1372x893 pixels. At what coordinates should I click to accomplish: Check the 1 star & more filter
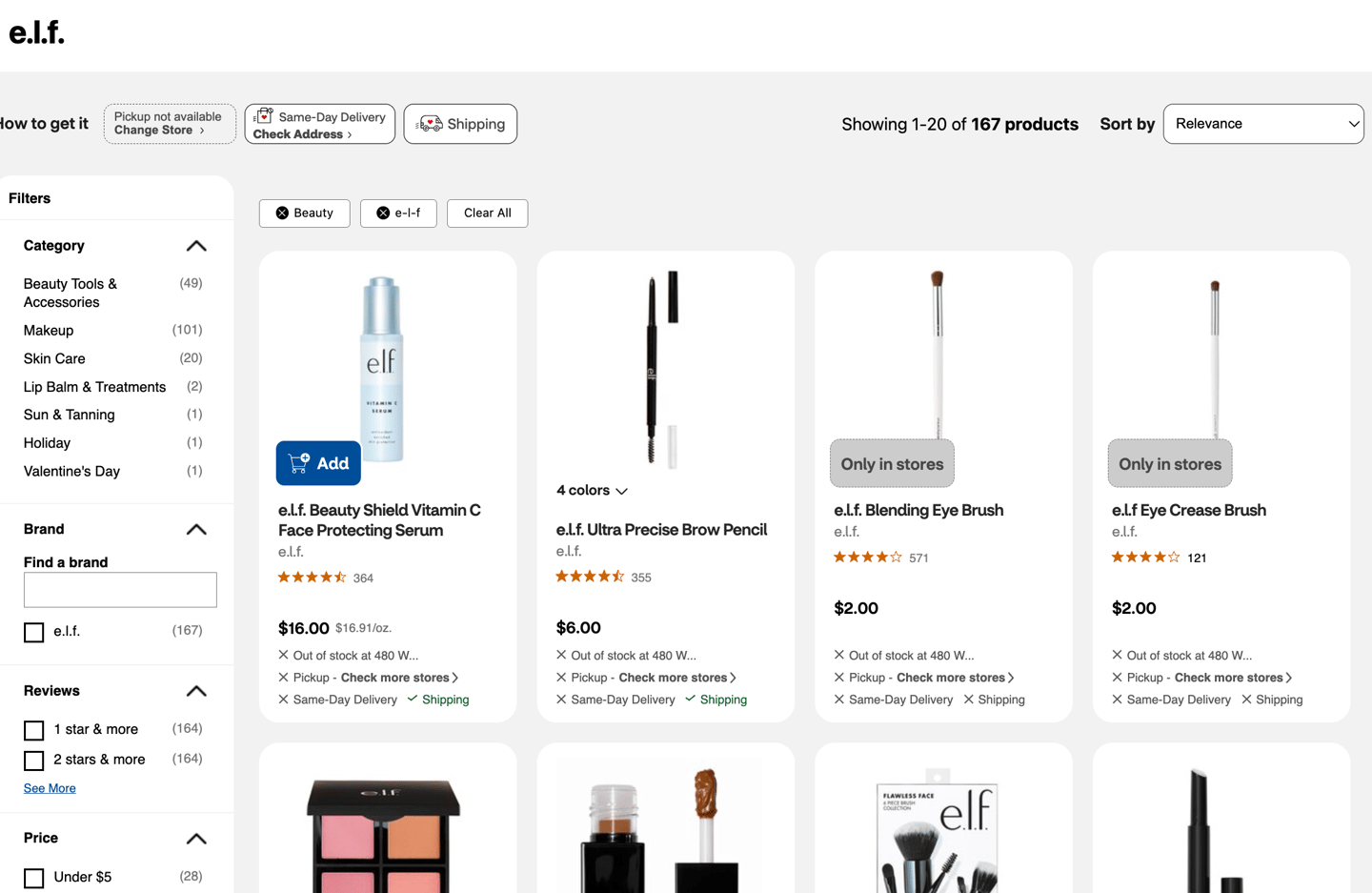tap(33, 729)
